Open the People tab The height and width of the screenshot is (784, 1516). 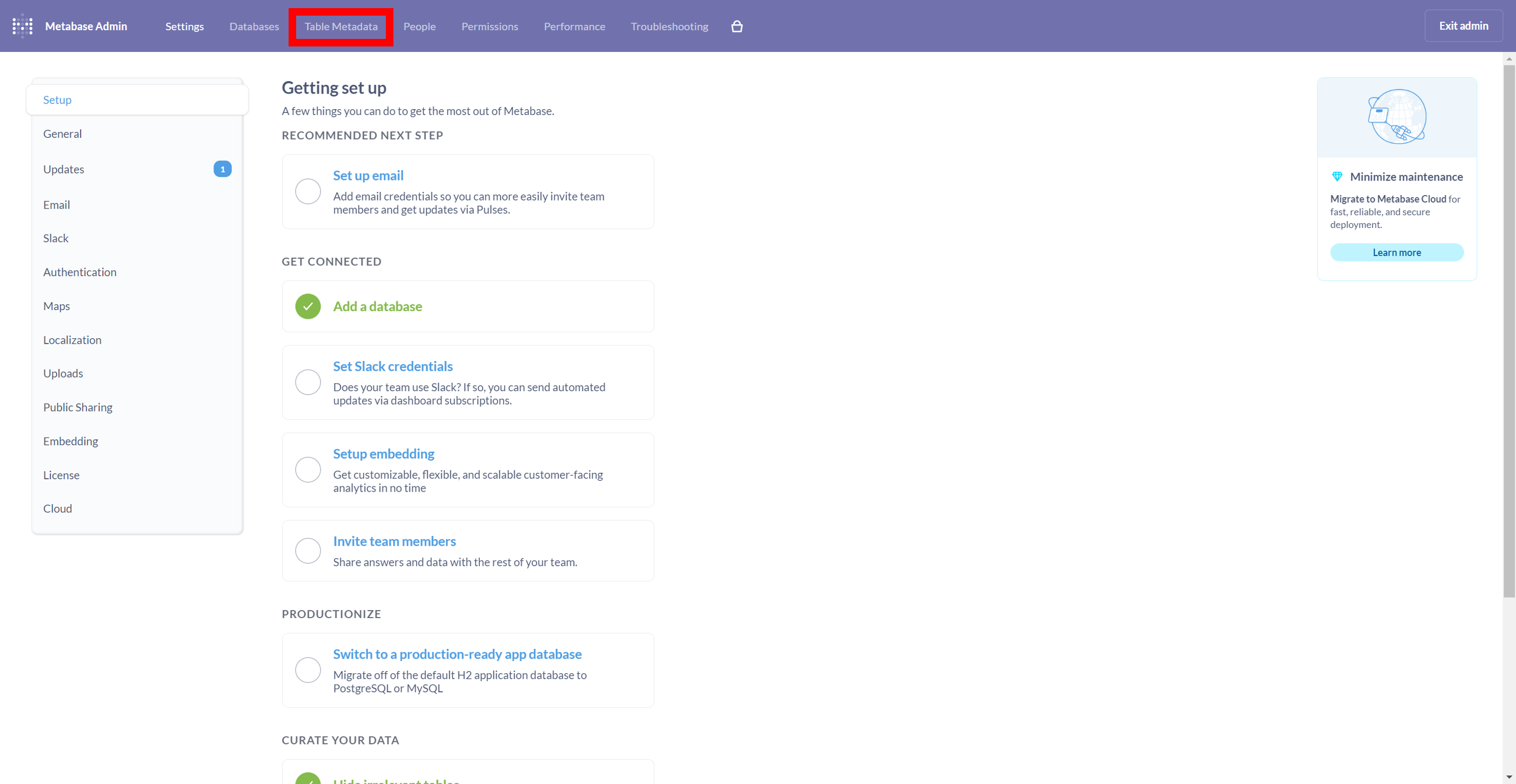[x=419, y=26]
